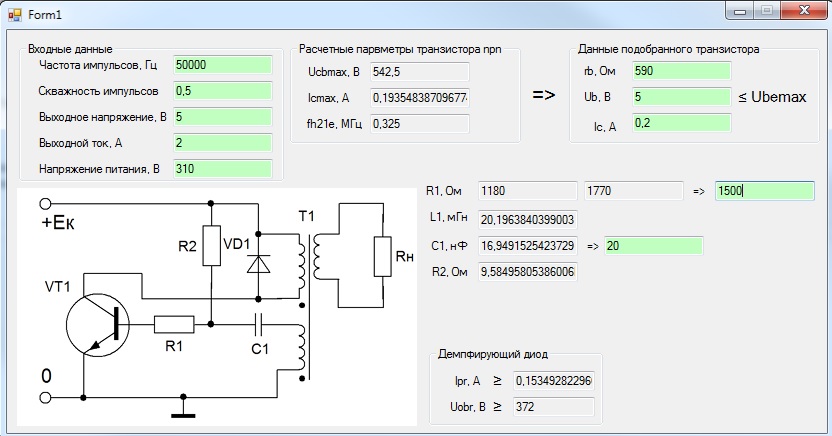
Task: Click the Form1 application icon in title bar
Action: (x=14, y=14)
